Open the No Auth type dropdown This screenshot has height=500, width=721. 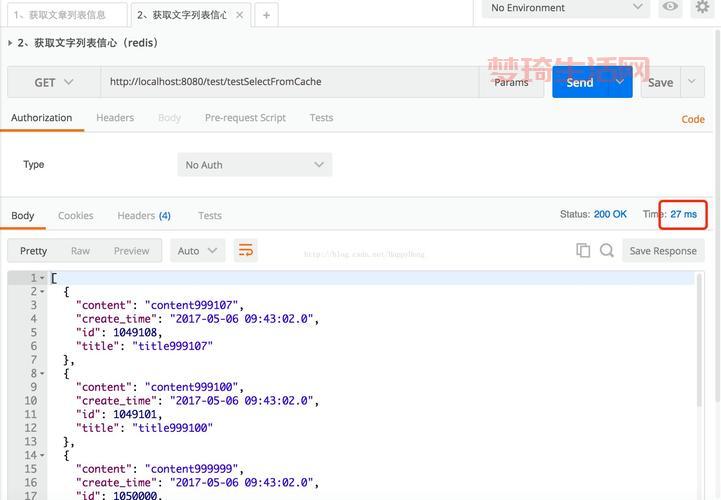coord(255,165)
